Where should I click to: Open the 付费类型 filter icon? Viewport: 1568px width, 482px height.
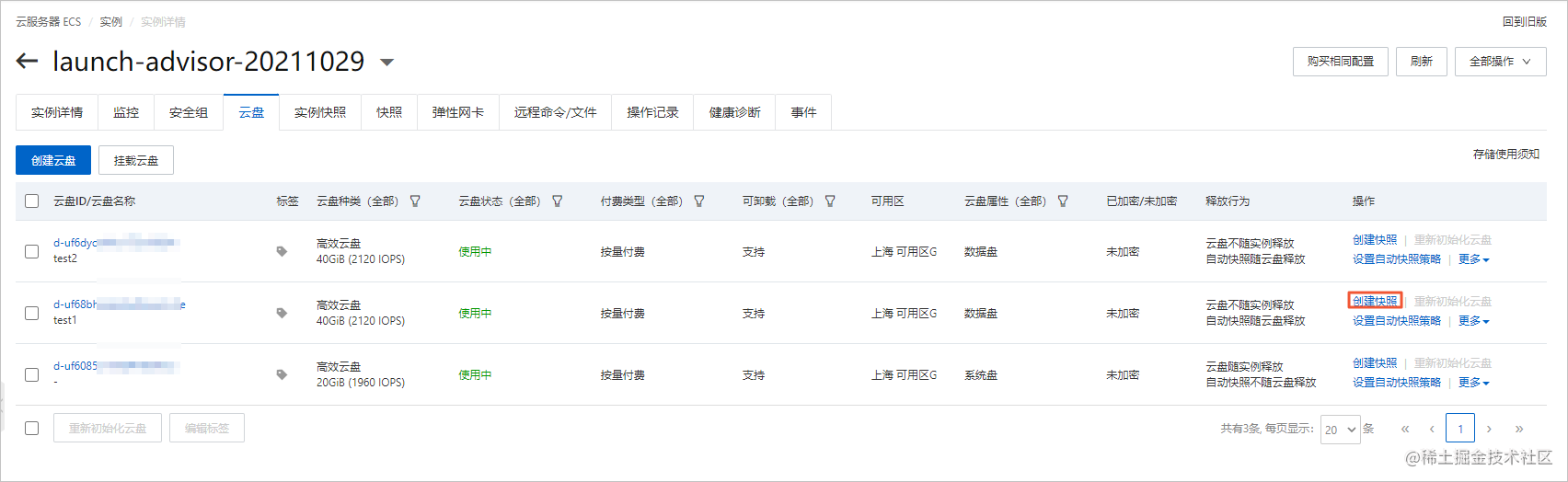click(699, 201)
